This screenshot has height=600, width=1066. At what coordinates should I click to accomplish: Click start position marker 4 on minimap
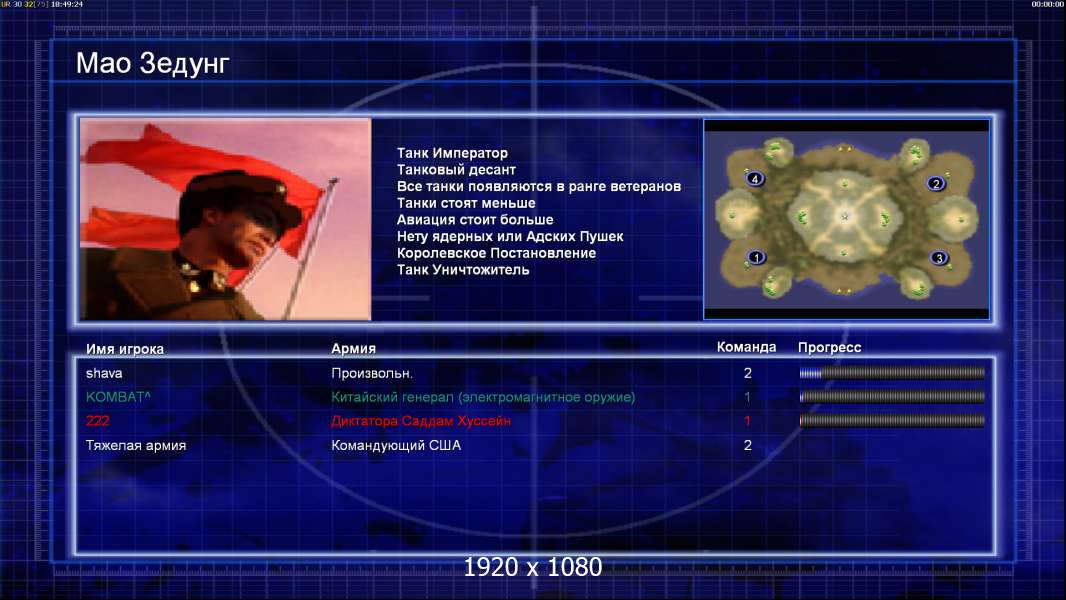(755, 179)
